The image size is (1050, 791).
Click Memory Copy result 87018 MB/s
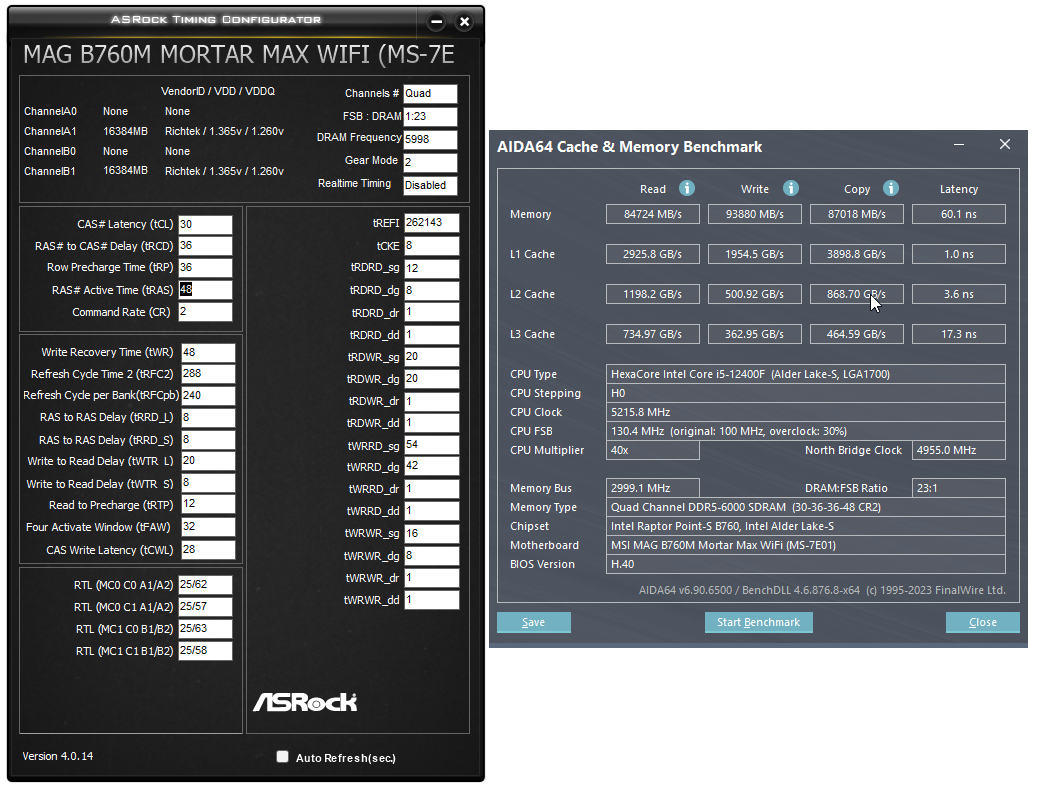pos(856,214)
